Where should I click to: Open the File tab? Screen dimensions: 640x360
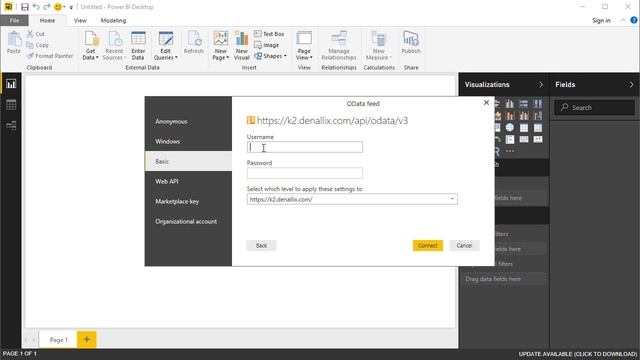(14, 20)
